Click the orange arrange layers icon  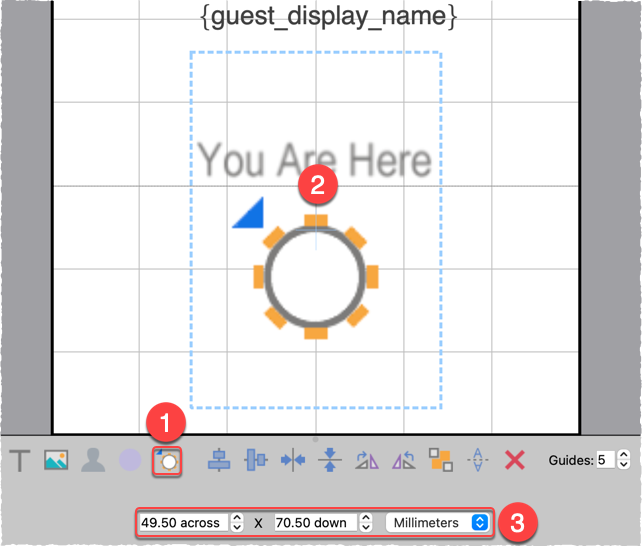coord(440,460)
